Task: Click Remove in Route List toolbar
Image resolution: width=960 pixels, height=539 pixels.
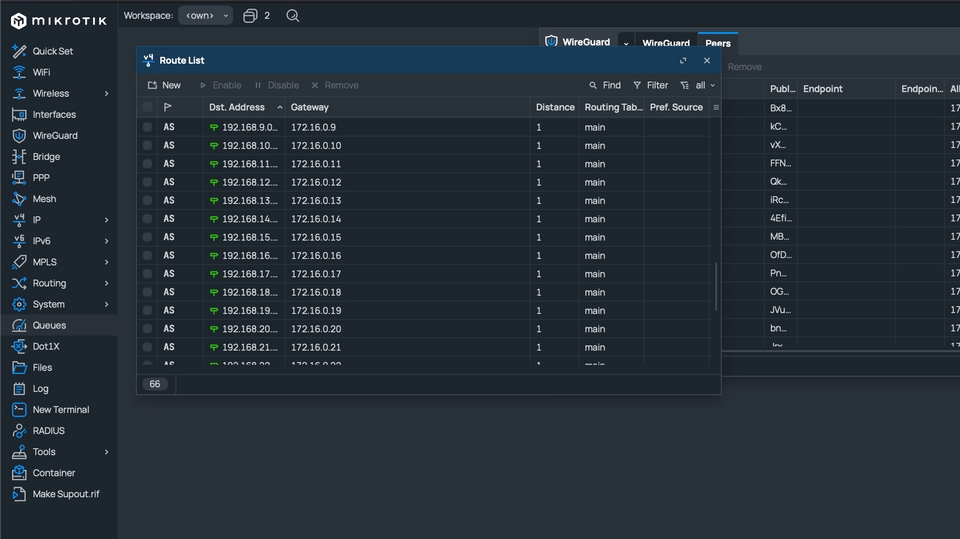Action: coord(335,85)
